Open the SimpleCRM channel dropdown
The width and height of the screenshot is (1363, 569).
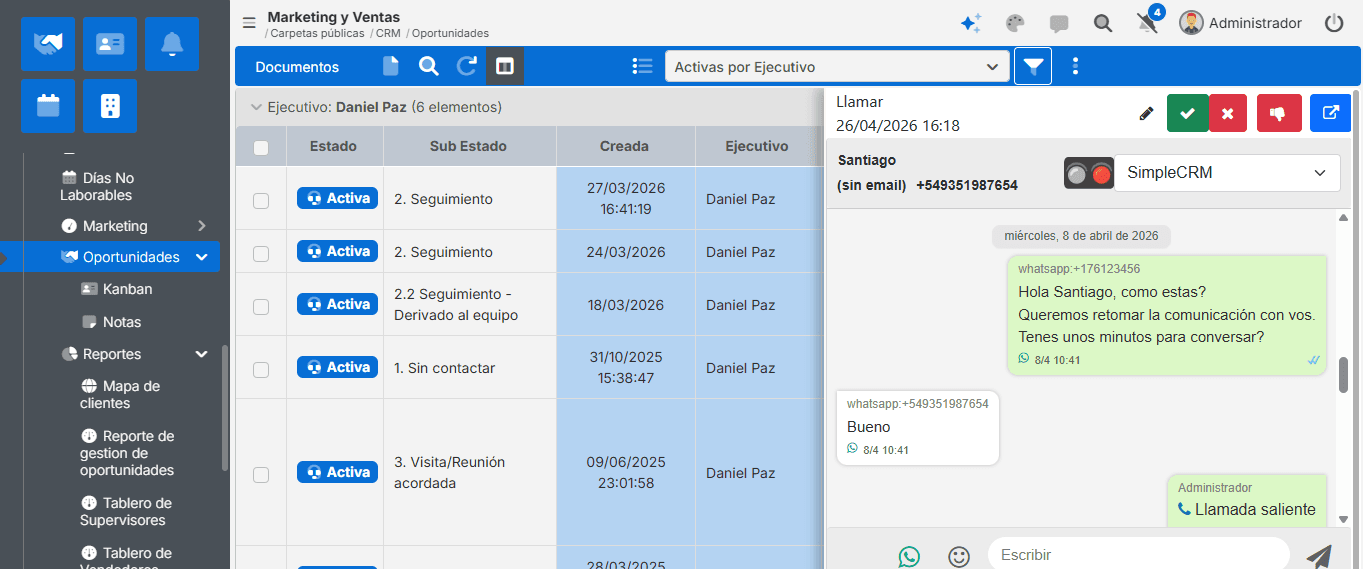1227,173
